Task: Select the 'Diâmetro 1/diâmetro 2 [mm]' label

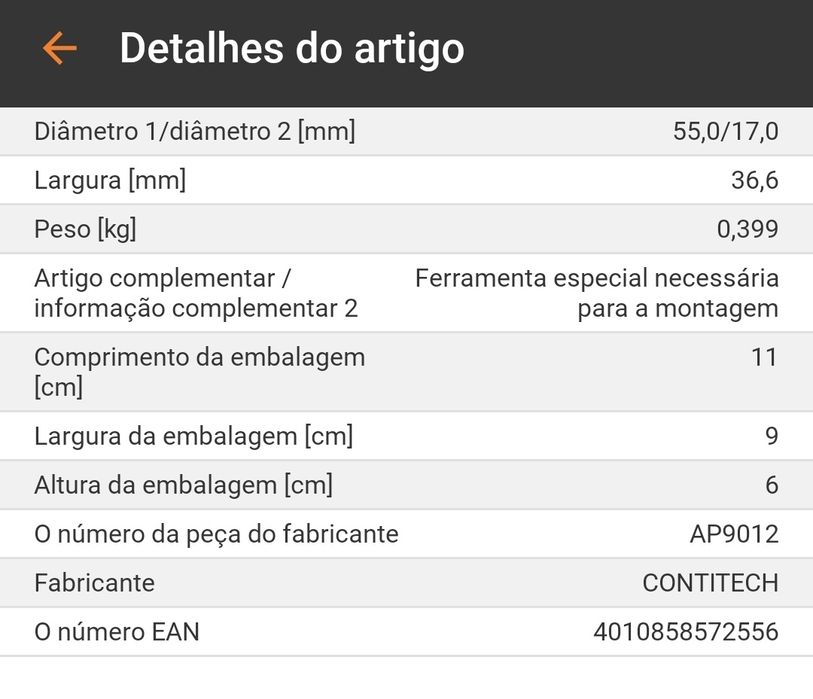Action: click(x=194, y=131)
